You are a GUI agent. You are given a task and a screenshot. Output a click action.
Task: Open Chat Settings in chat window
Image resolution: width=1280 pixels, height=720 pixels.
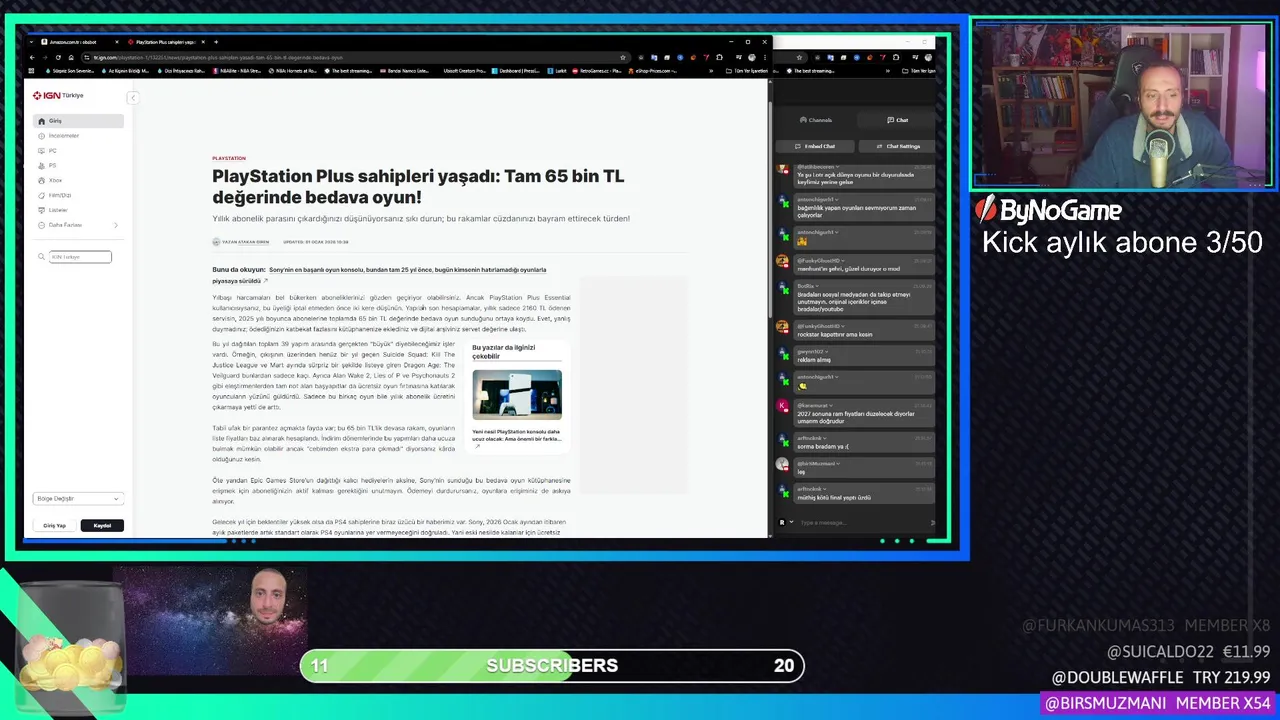(x=897, y=146)
